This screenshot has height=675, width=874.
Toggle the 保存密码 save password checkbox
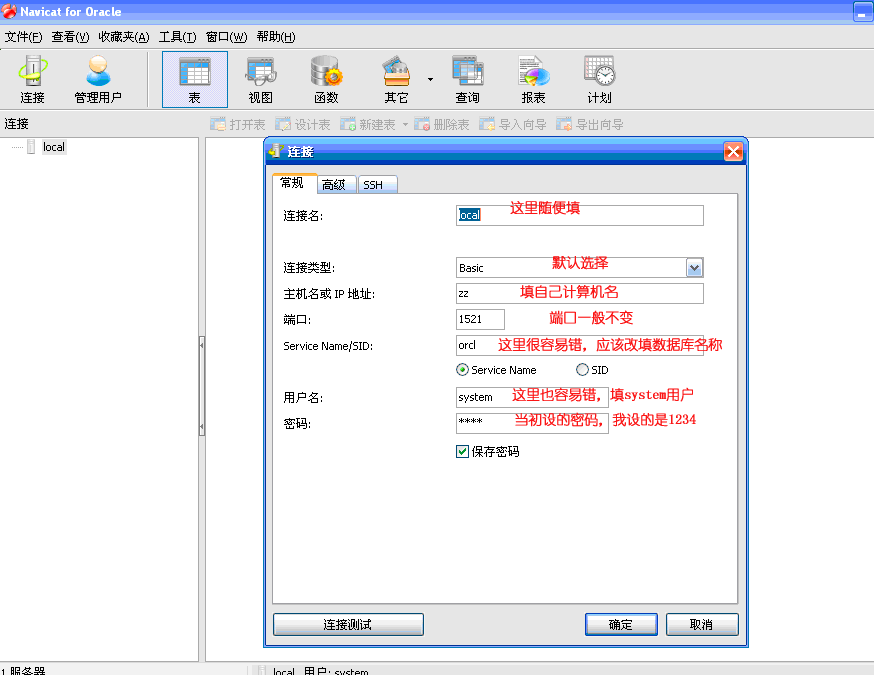pos(463,452)
